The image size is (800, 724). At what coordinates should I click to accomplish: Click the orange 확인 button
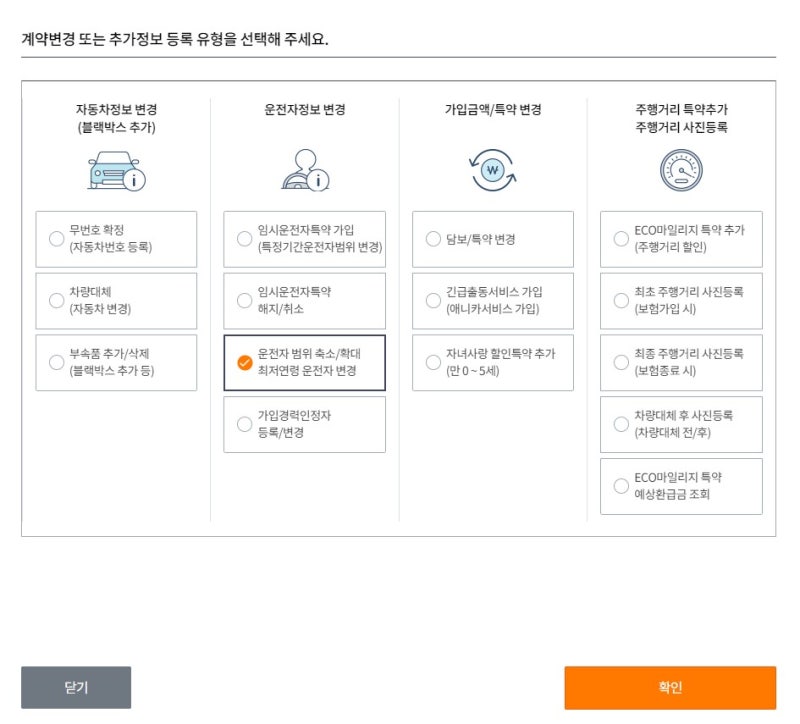coord(670,687)
